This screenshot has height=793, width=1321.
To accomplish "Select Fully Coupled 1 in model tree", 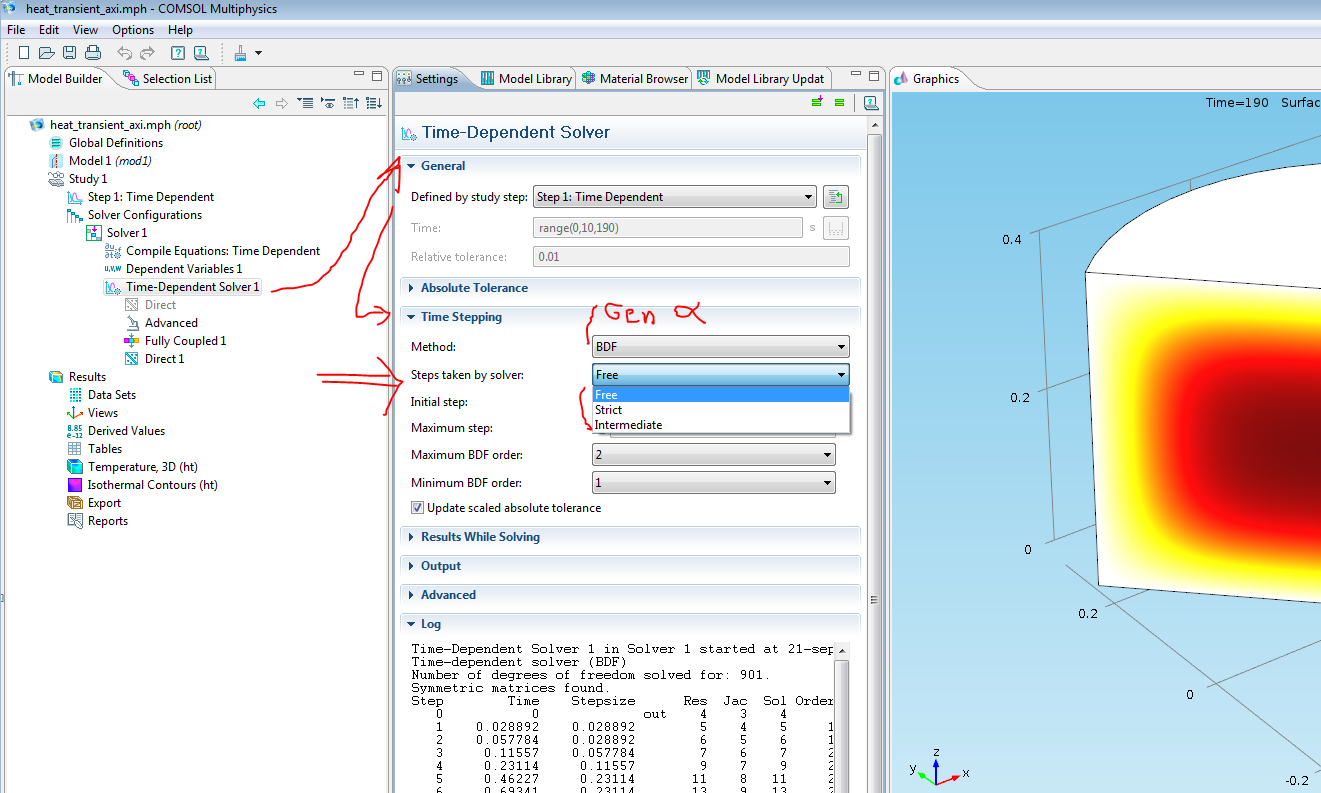I will (x=185, y=341).
